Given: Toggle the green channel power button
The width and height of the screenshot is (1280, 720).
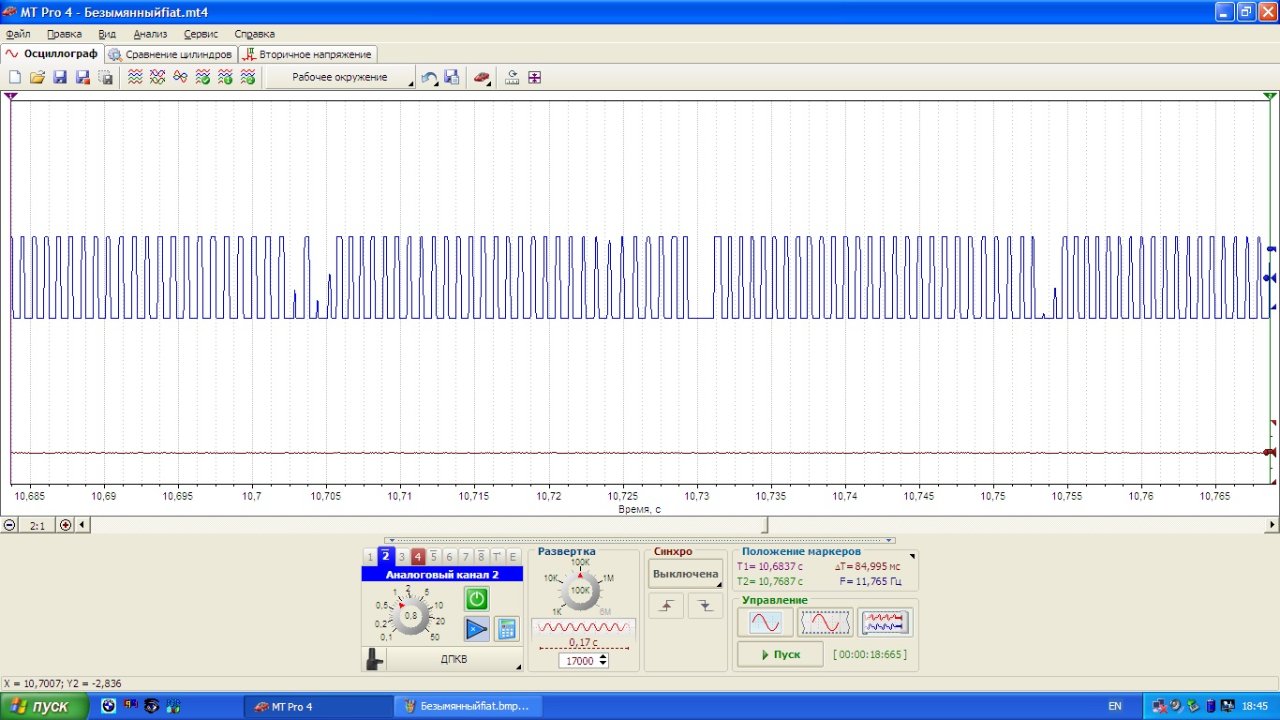Looking at the screenshot, I should point(476,599).
